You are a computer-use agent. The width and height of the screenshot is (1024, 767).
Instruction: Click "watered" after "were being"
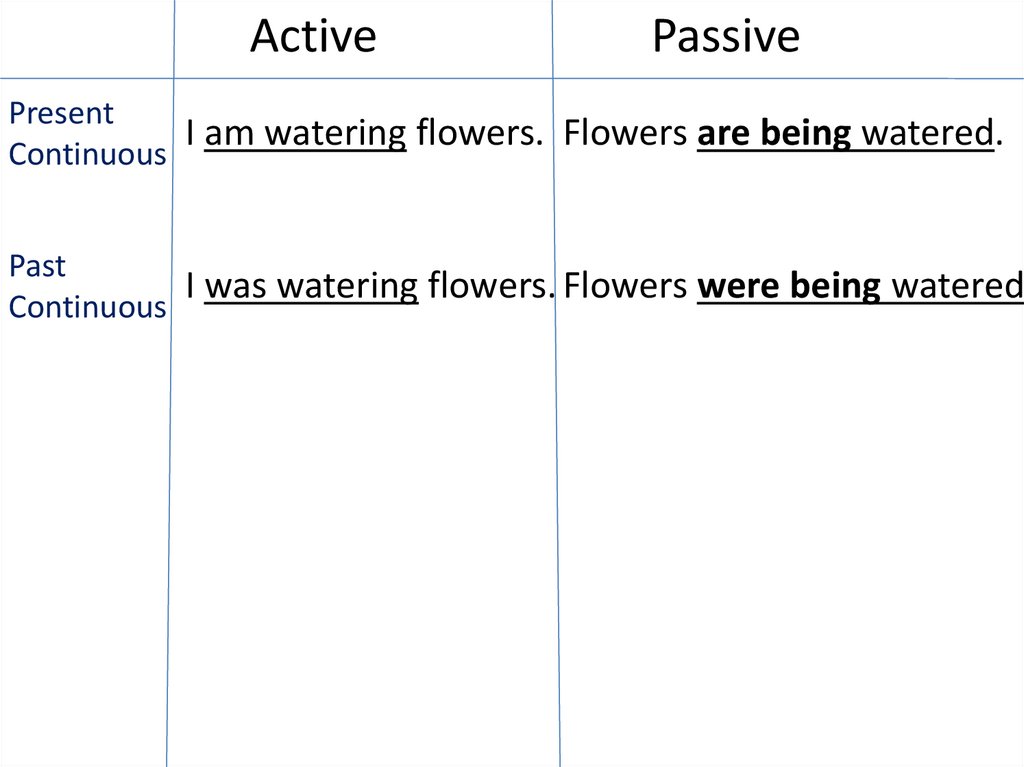[x=956, y=286]
